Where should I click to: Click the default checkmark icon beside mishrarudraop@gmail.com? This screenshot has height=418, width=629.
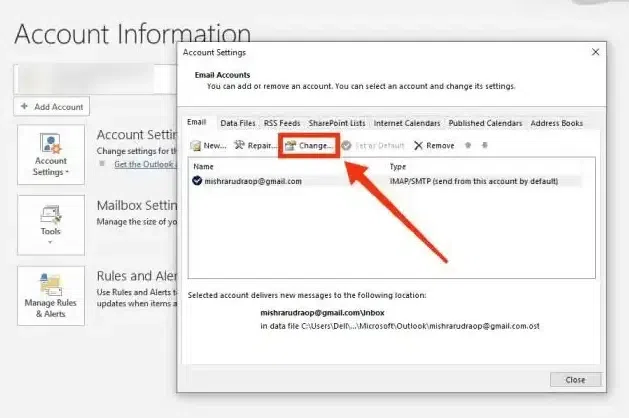tap(197, 181)
